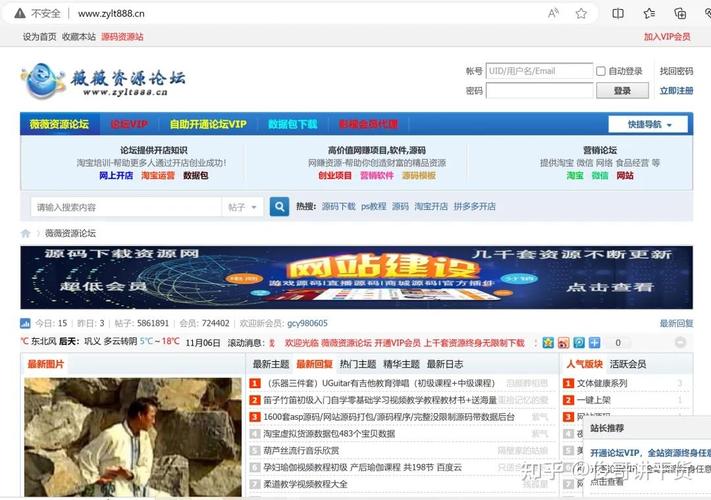The width and height of the screenshot is (711, 500).
Task: Open the 创业项目 link
Action: click(335, 175)
